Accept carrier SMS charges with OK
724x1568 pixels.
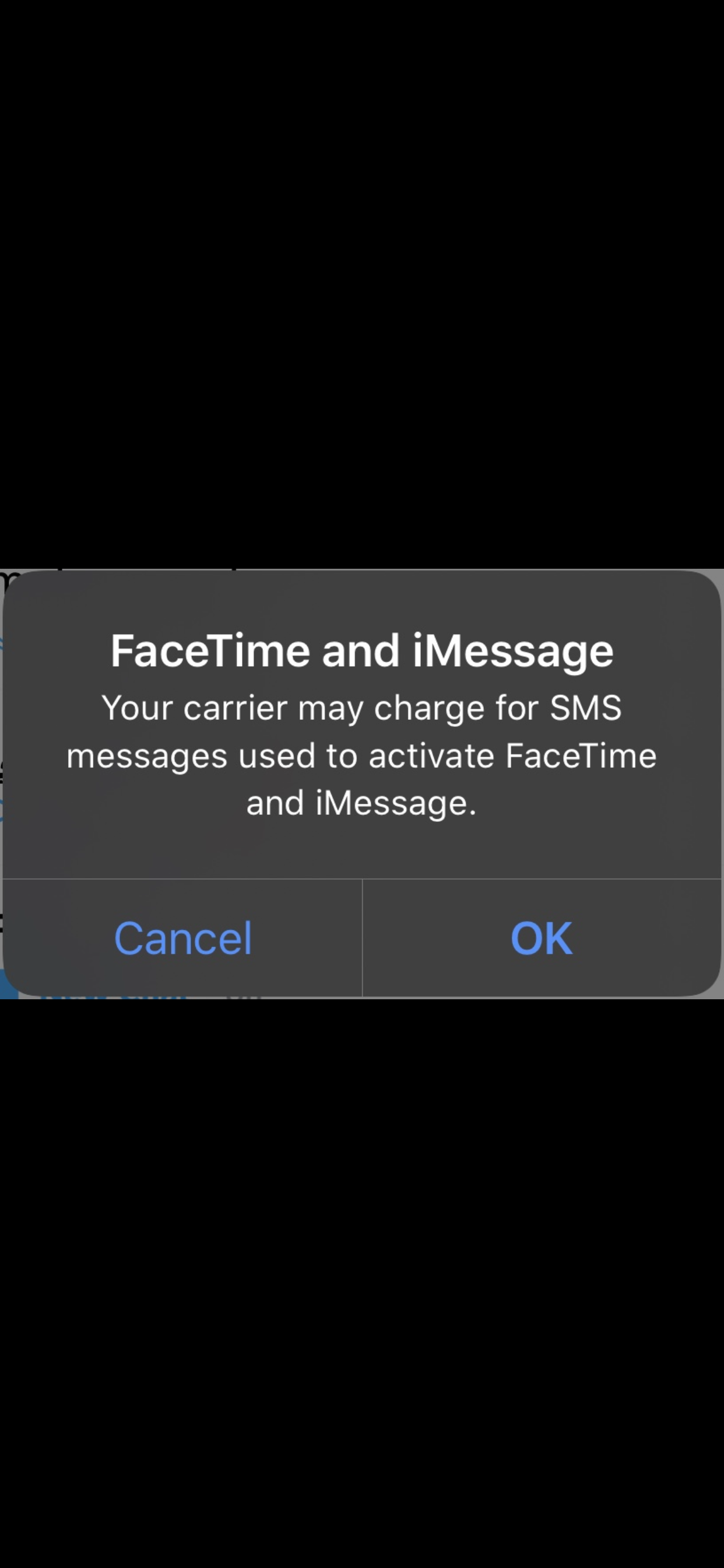pos(542,938)
